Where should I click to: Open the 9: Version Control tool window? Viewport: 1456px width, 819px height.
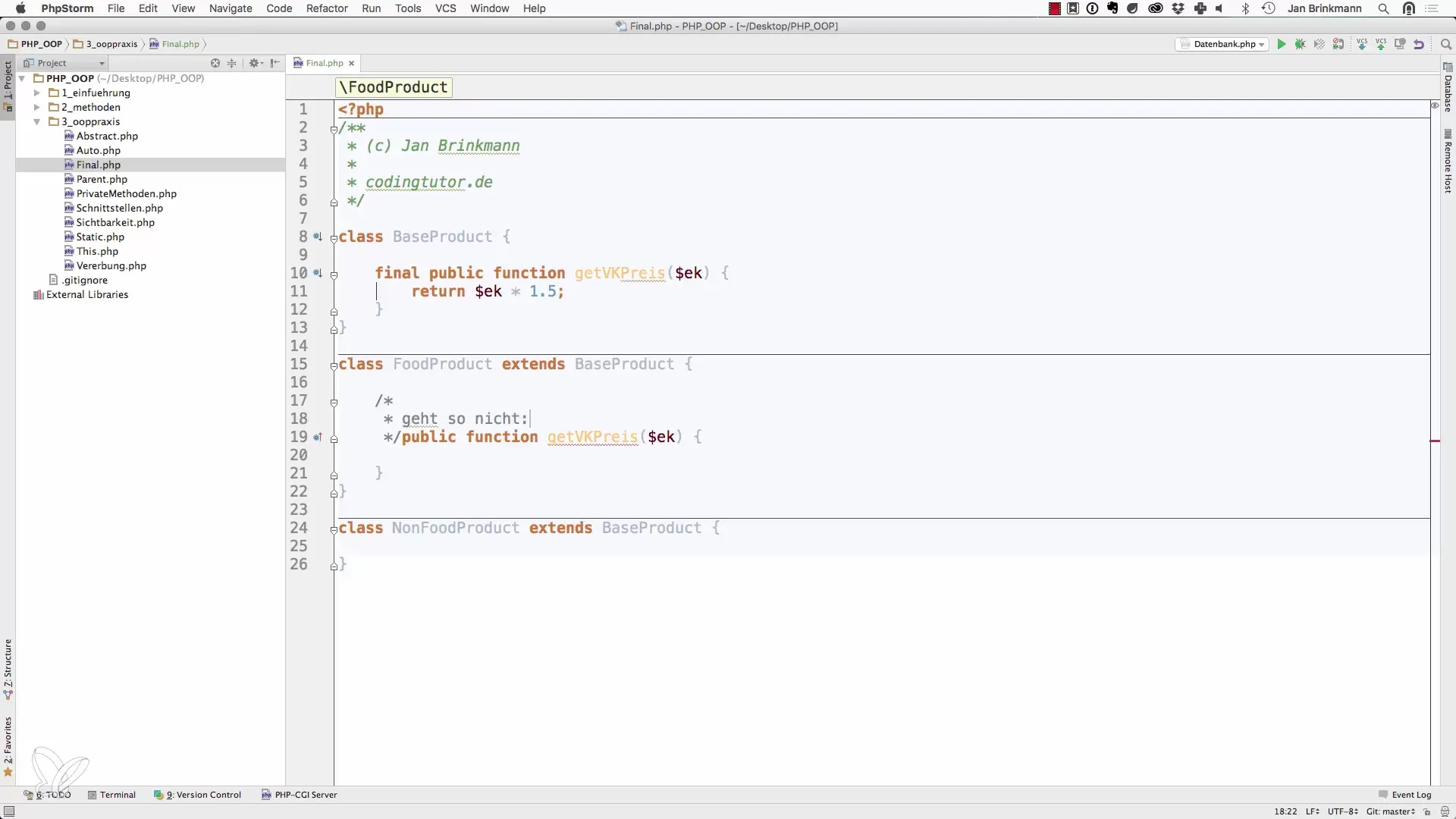click(197, 795)
